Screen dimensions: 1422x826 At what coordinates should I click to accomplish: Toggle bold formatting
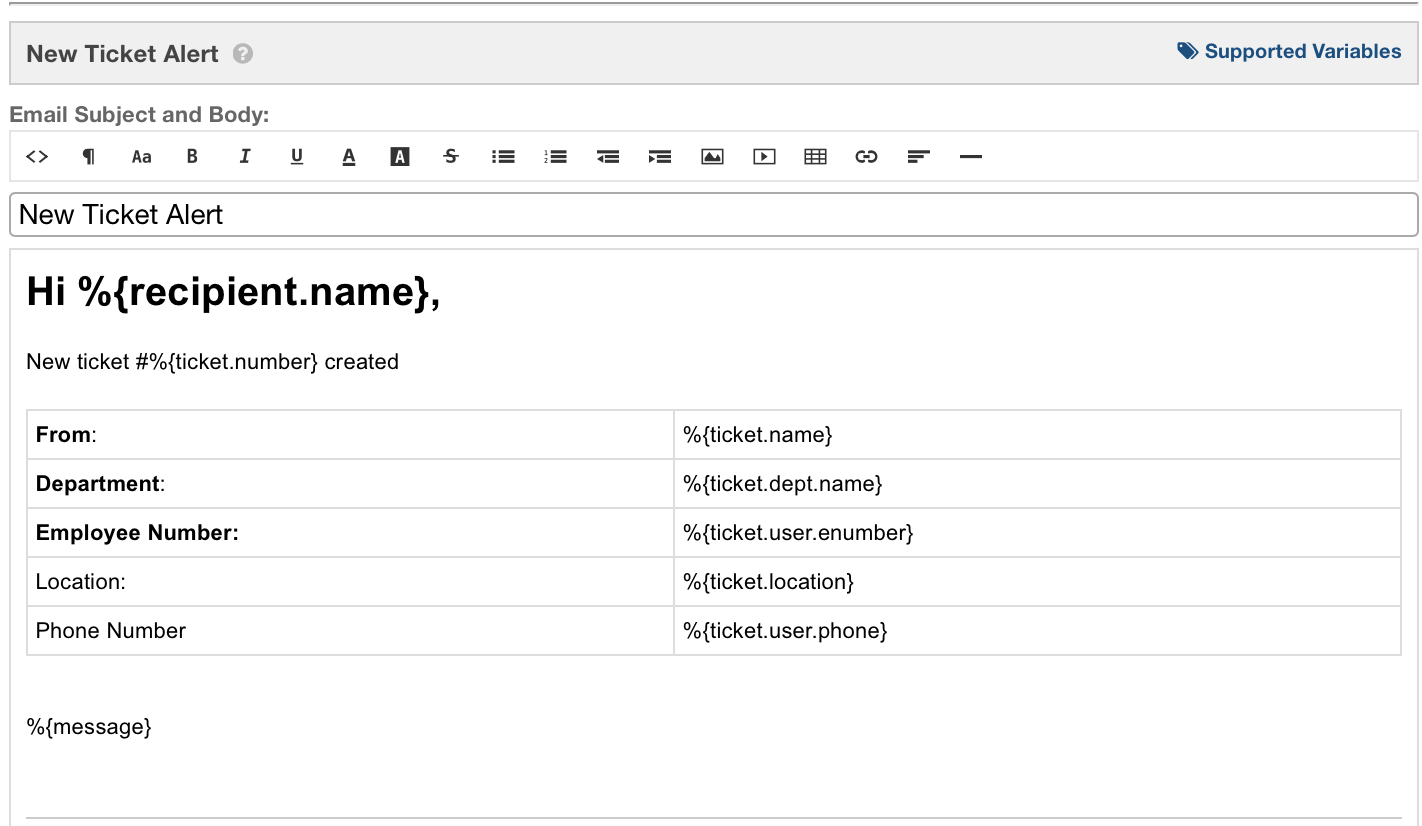[x=193, y=156]
